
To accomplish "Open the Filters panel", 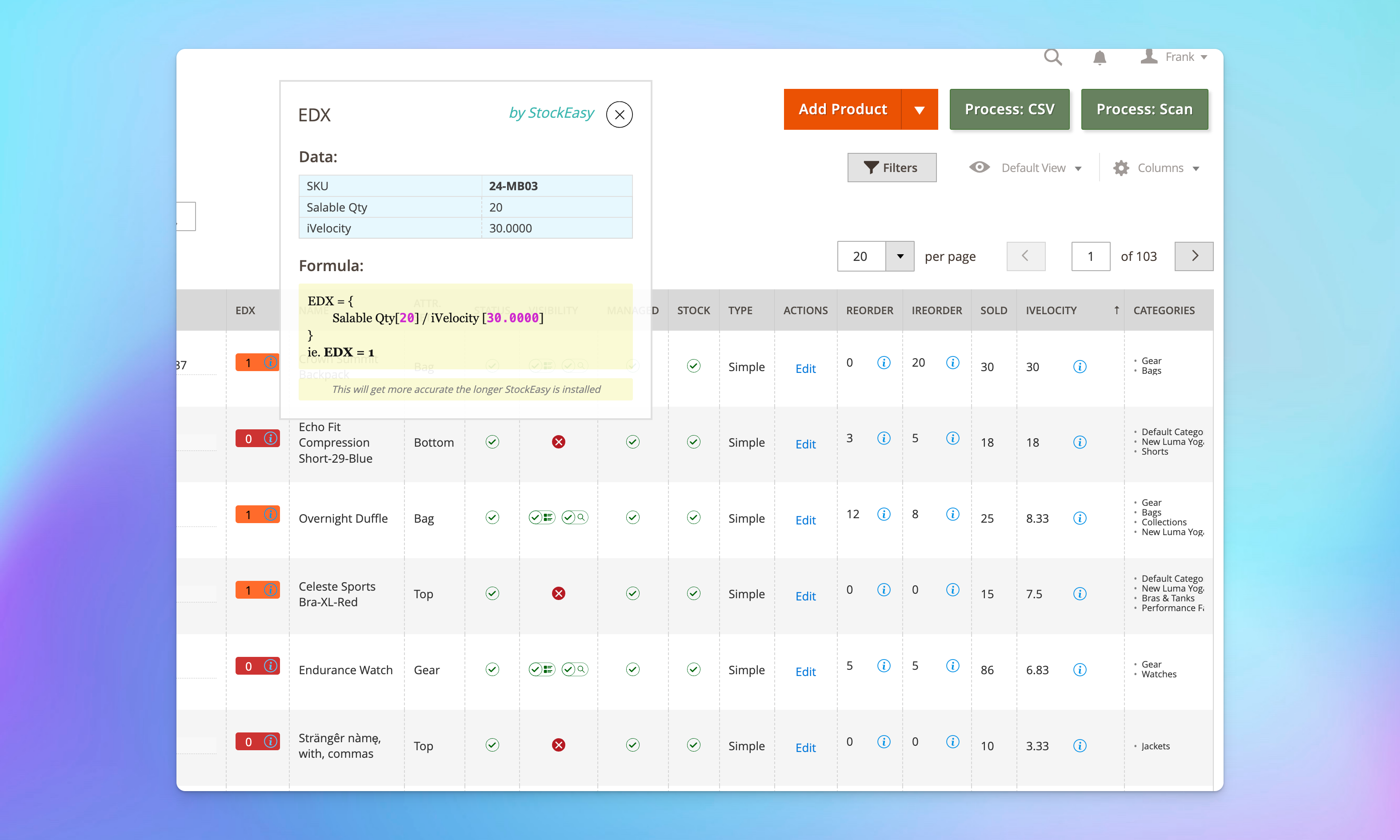I will click(x=892, y=168).
